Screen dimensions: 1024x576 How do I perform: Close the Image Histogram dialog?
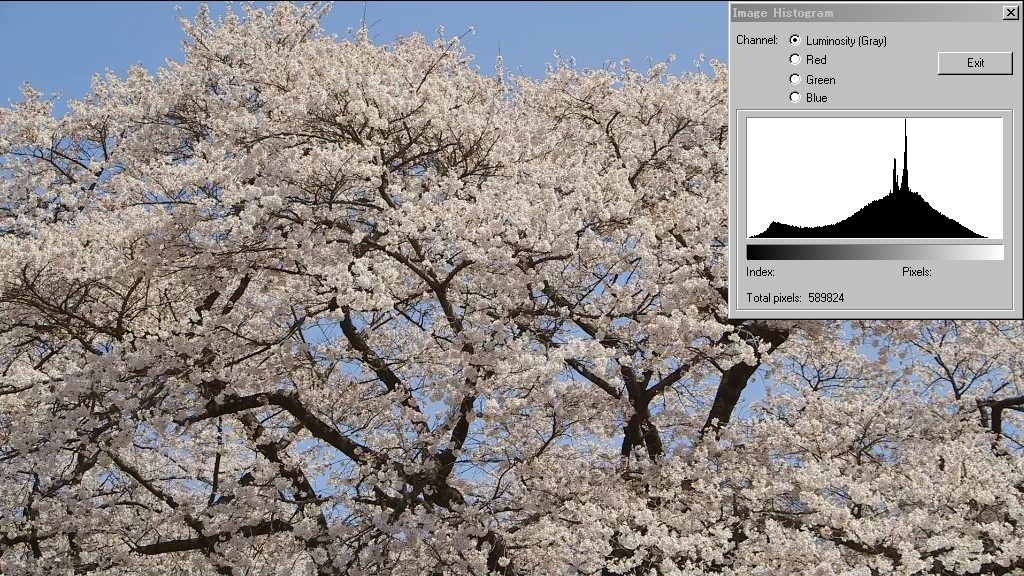pos(1010,12)
